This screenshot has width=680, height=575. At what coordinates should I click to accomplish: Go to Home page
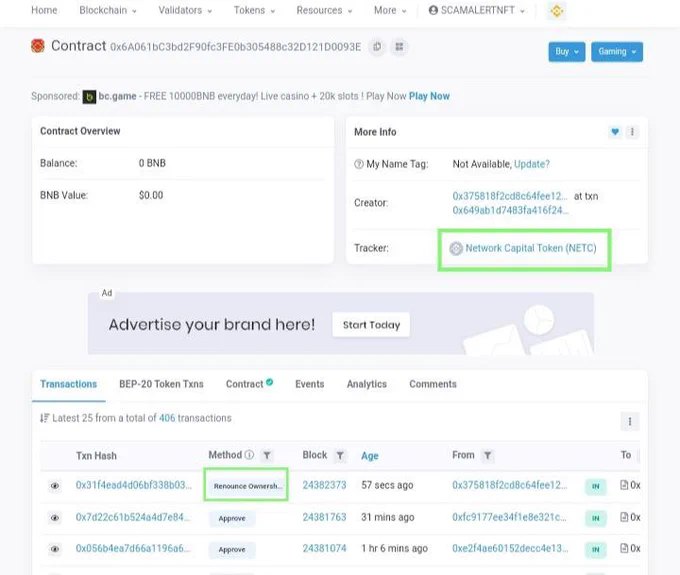(44, 10)
